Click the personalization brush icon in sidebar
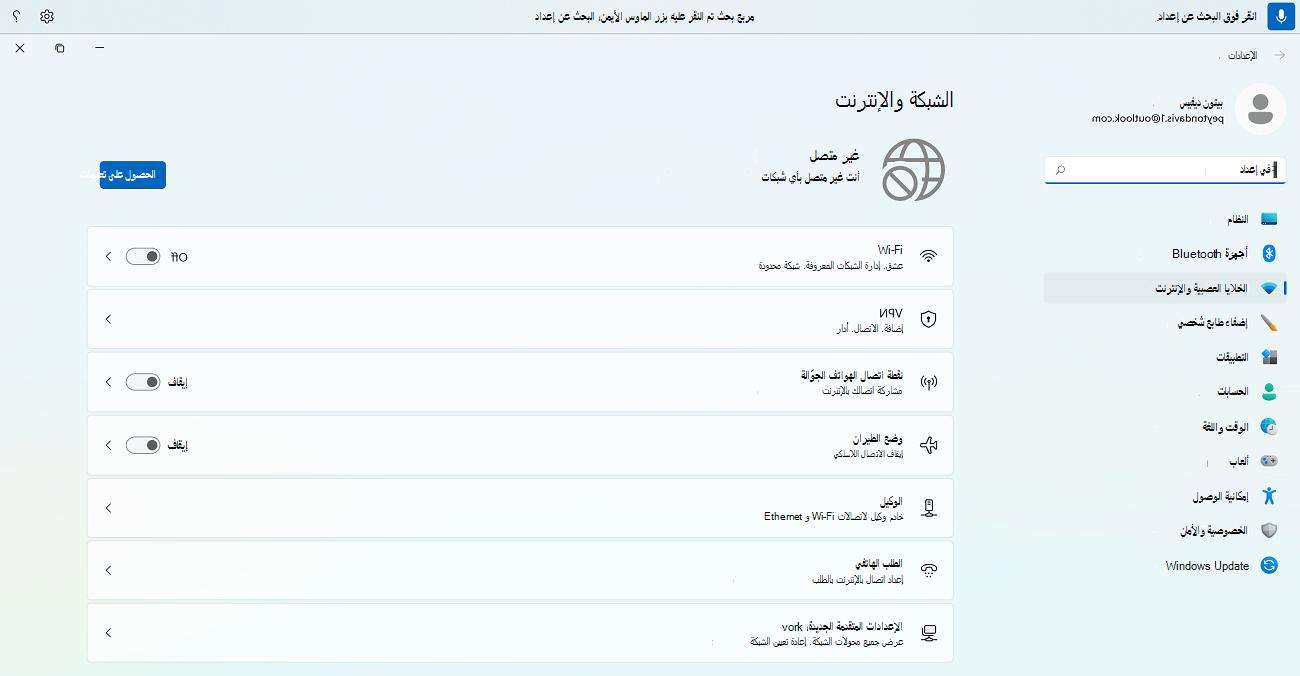This screenshot has height=676, width=1300. click(1269, 323)
